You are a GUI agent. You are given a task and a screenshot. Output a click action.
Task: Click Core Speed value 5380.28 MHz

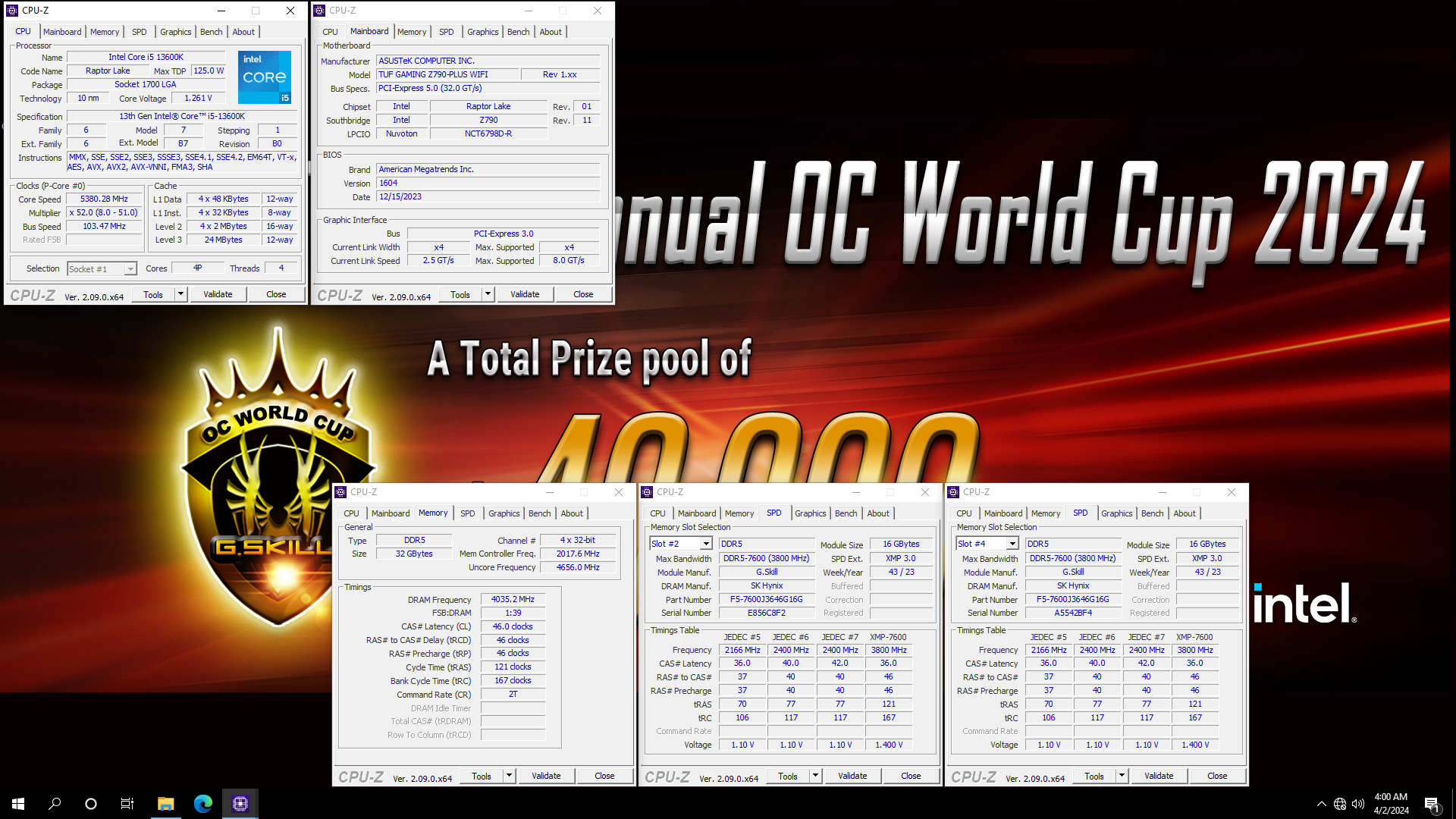[x=105, y=199]
